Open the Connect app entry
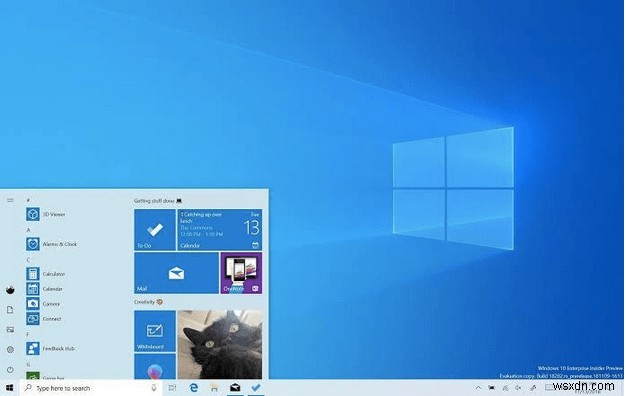This screenshot has height=396, width=626. pyautogui.click(x=44, y=319)
